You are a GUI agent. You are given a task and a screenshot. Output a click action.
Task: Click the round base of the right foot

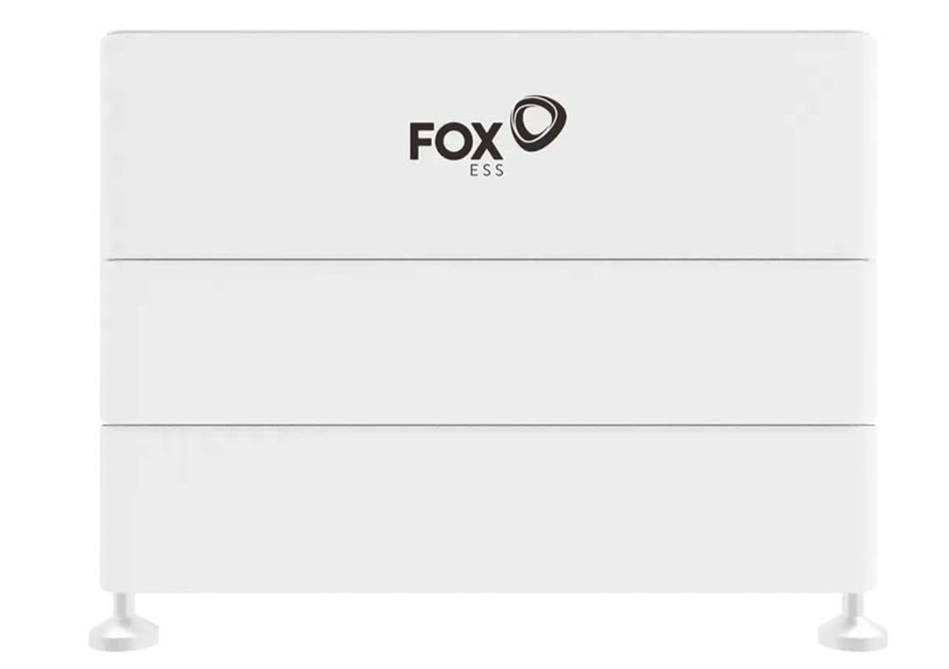(853, 634)
